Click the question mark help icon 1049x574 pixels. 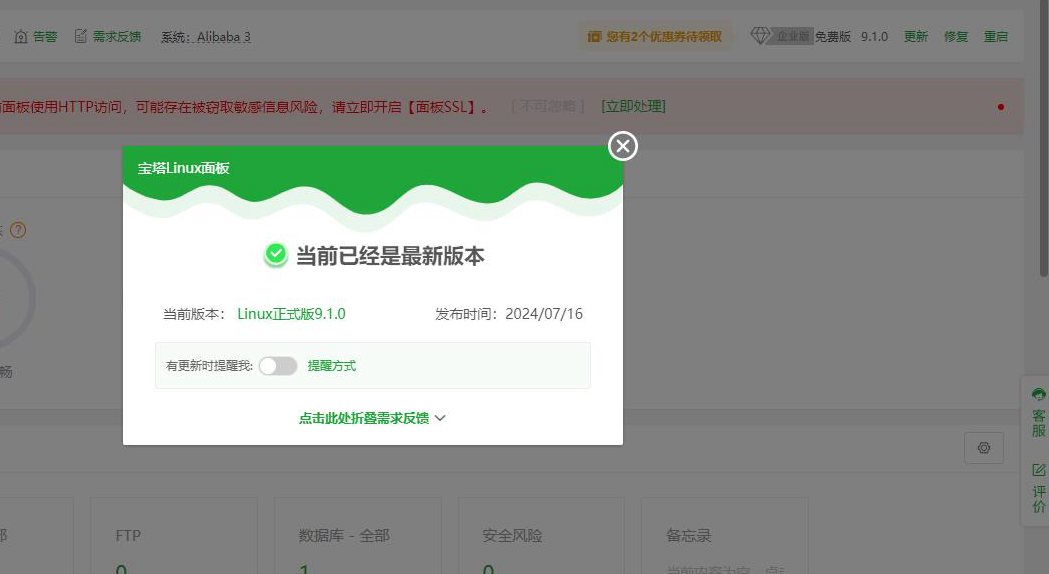point(18,231)
